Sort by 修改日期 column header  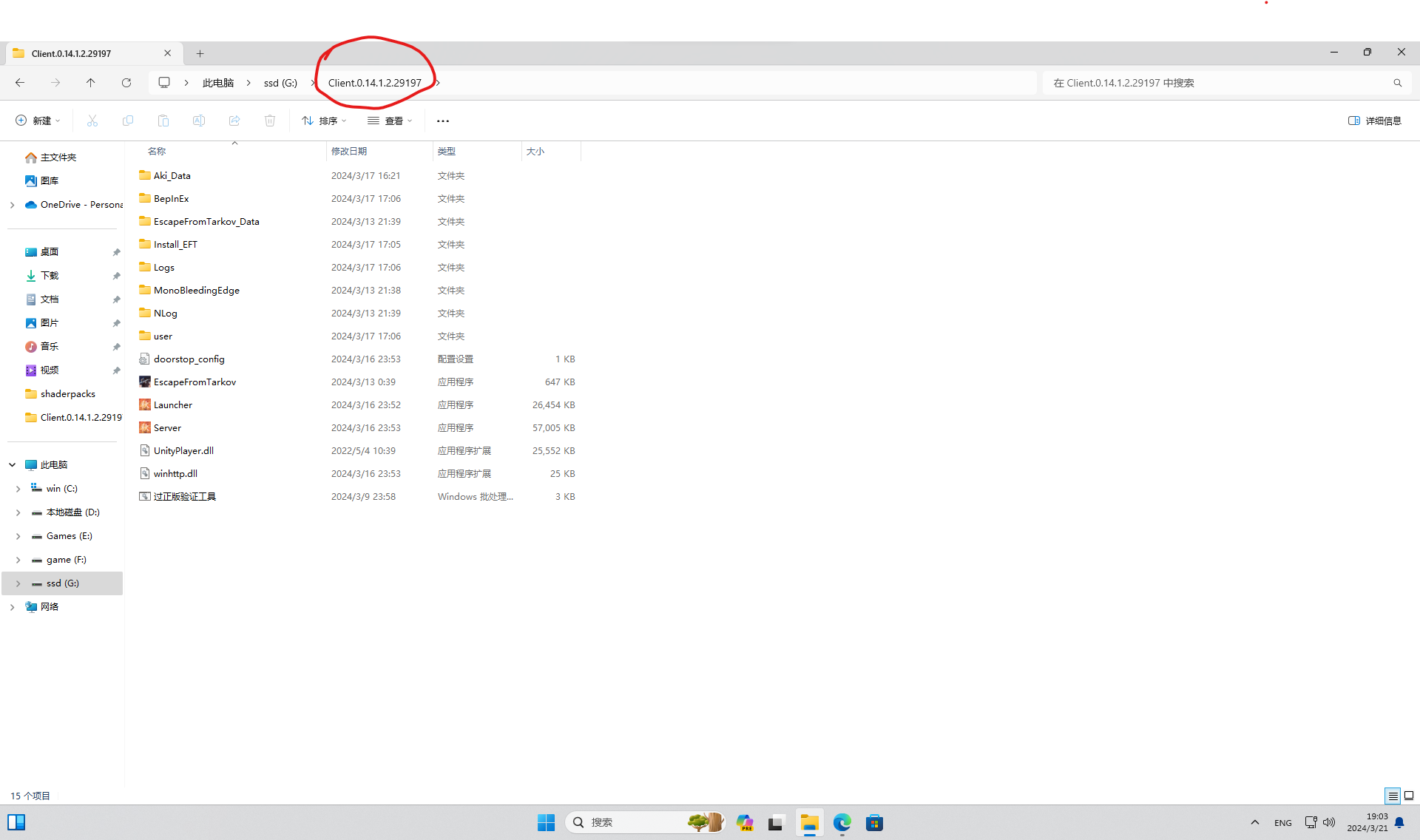click(348, 151)
